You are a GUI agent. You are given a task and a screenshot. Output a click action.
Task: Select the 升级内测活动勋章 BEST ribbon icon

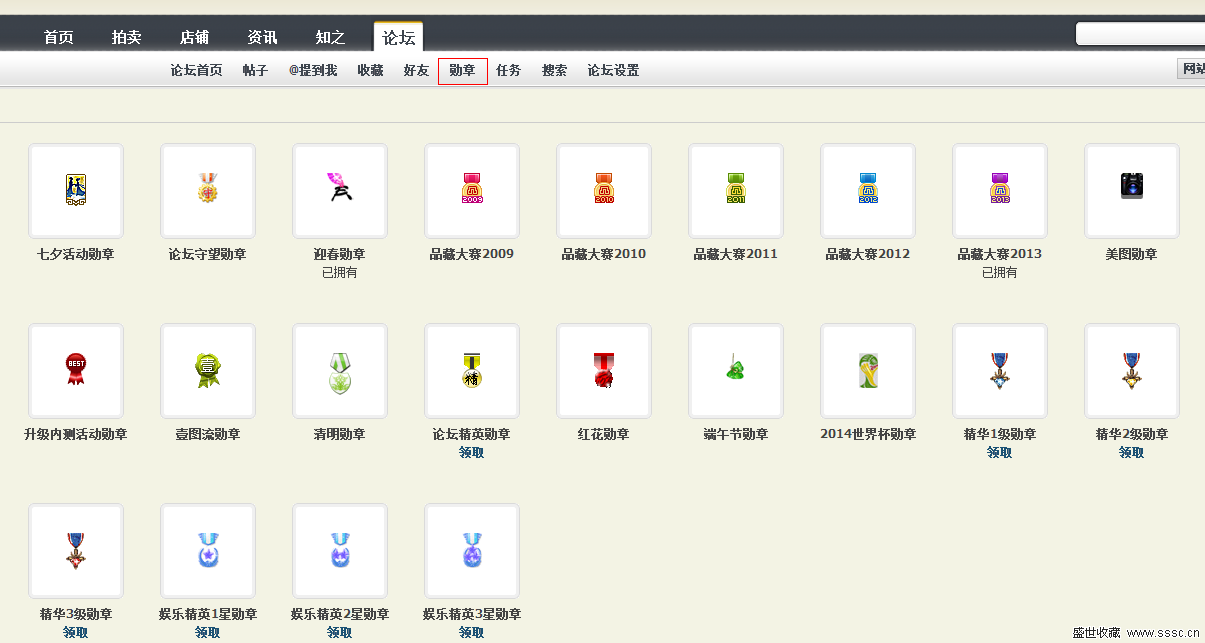coord(76,370)
